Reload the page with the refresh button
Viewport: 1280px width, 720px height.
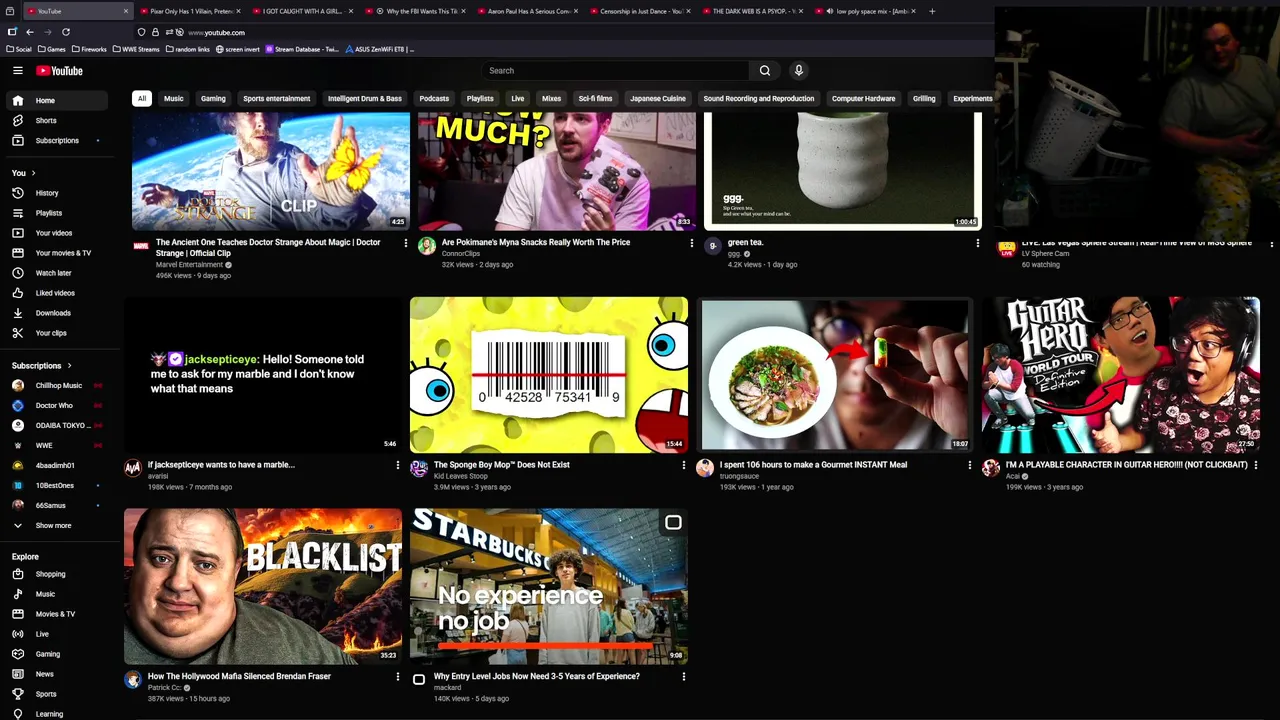coord(66,32)
